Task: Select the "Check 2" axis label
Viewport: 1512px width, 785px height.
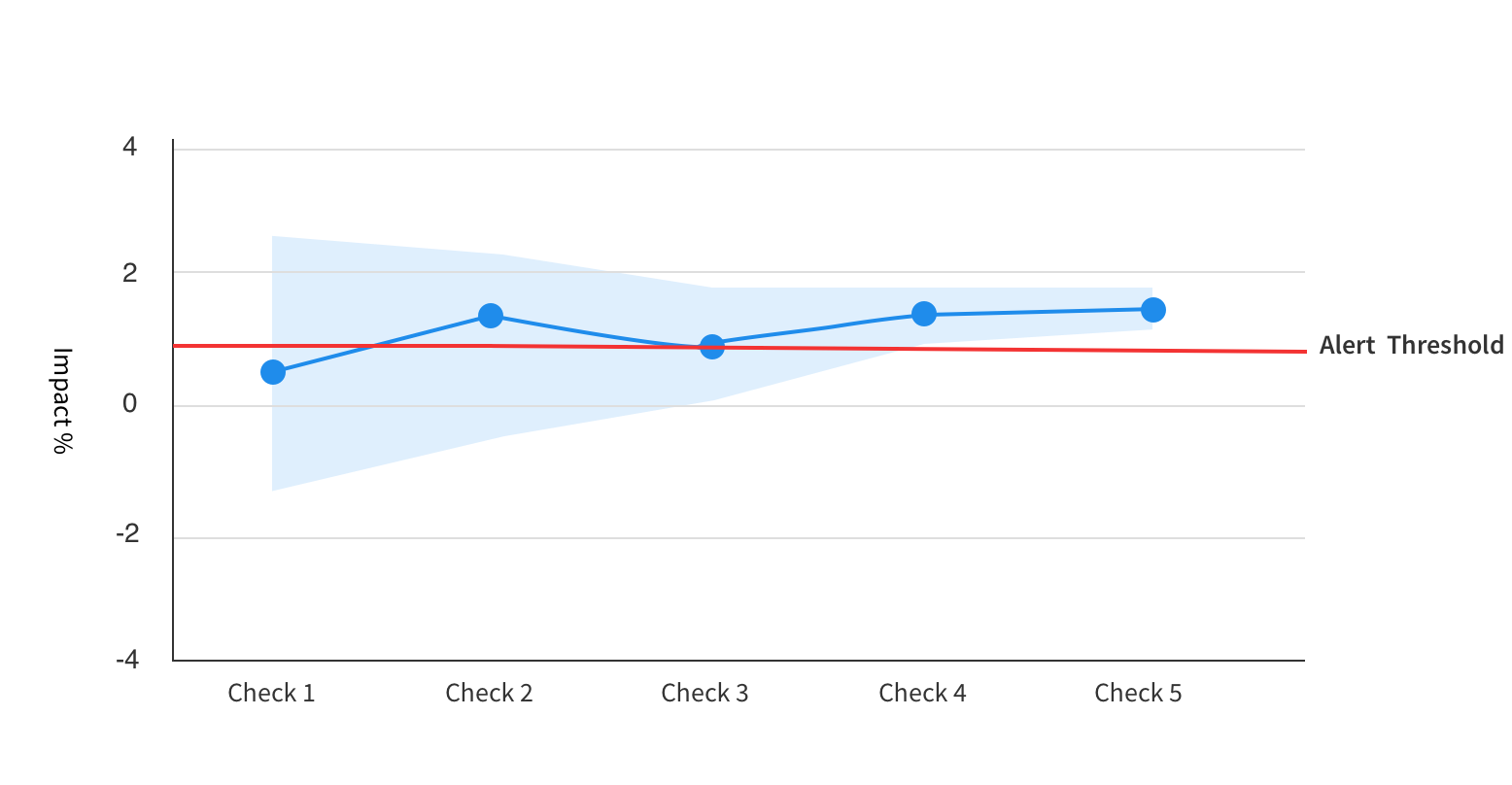Action: (x=489, y=693)
